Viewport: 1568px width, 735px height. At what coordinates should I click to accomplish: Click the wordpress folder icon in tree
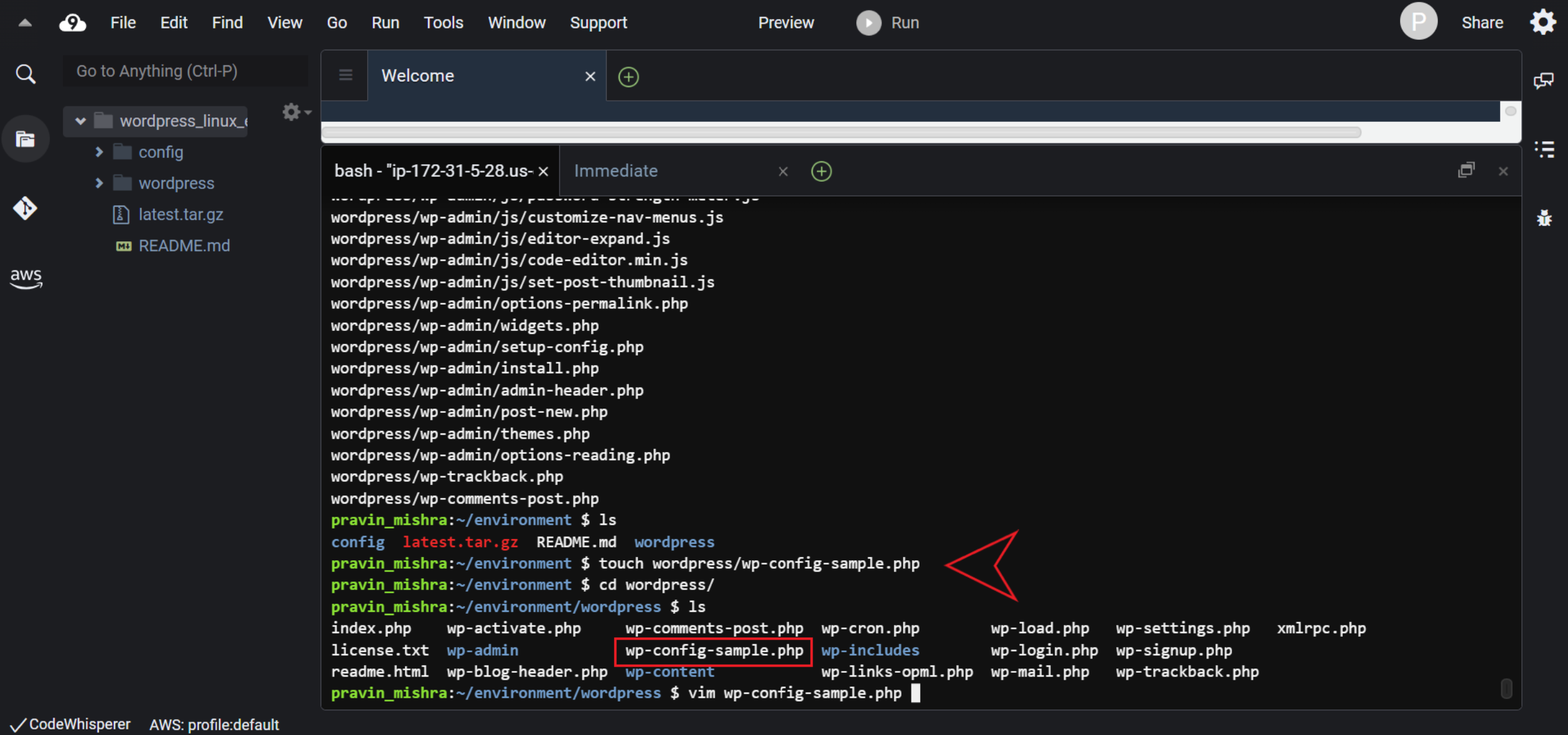coord(123,183)
